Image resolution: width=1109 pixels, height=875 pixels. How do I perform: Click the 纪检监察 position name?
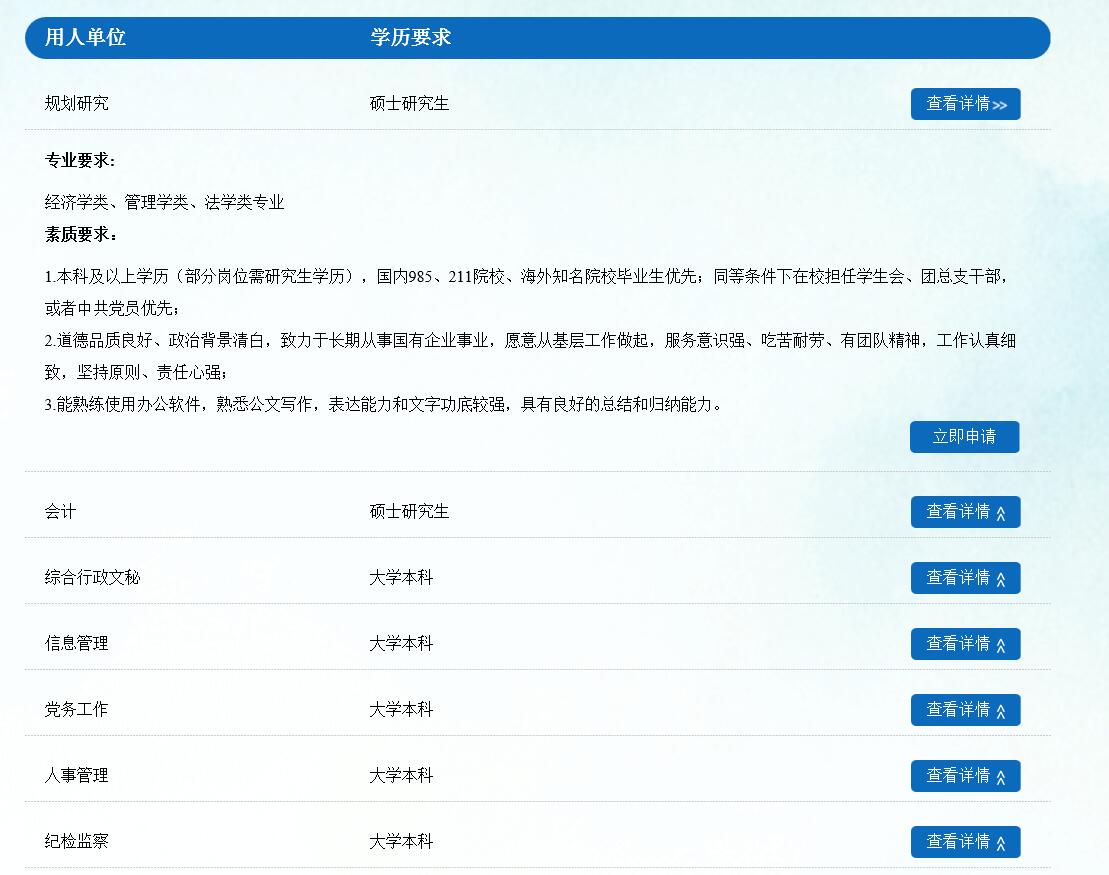tap(76, 842)
